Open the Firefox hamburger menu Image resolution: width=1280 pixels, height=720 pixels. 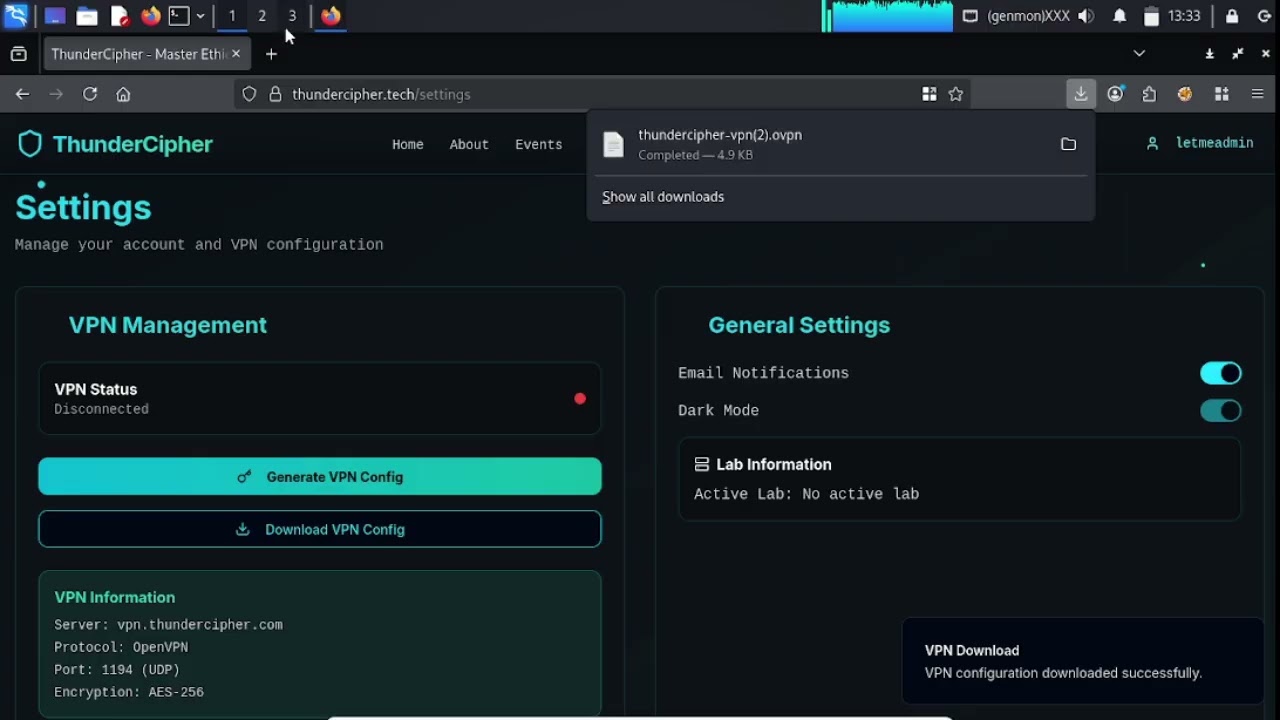[1258, 94]
